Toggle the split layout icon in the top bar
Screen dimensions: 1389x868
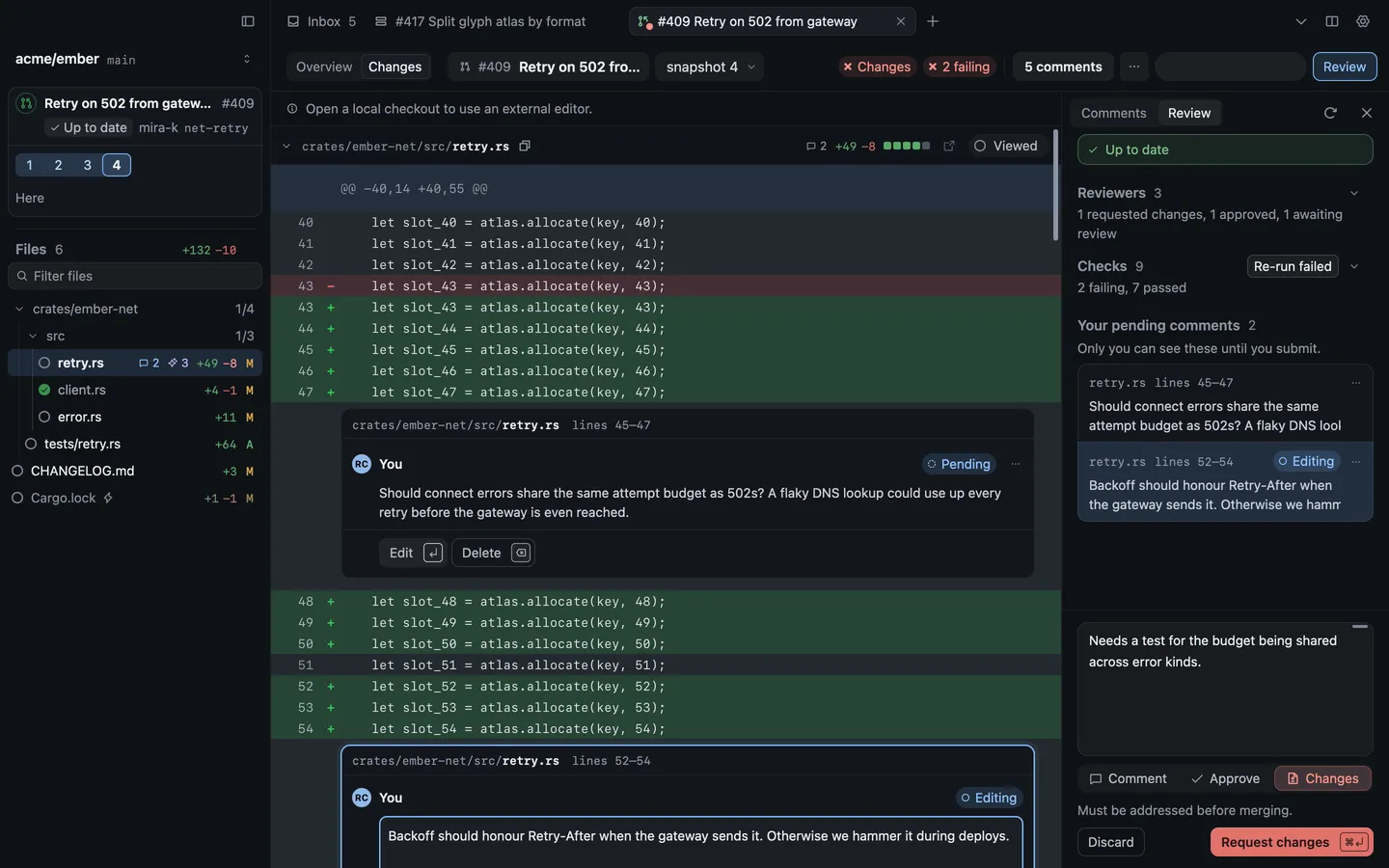(x=1332, y=21)
